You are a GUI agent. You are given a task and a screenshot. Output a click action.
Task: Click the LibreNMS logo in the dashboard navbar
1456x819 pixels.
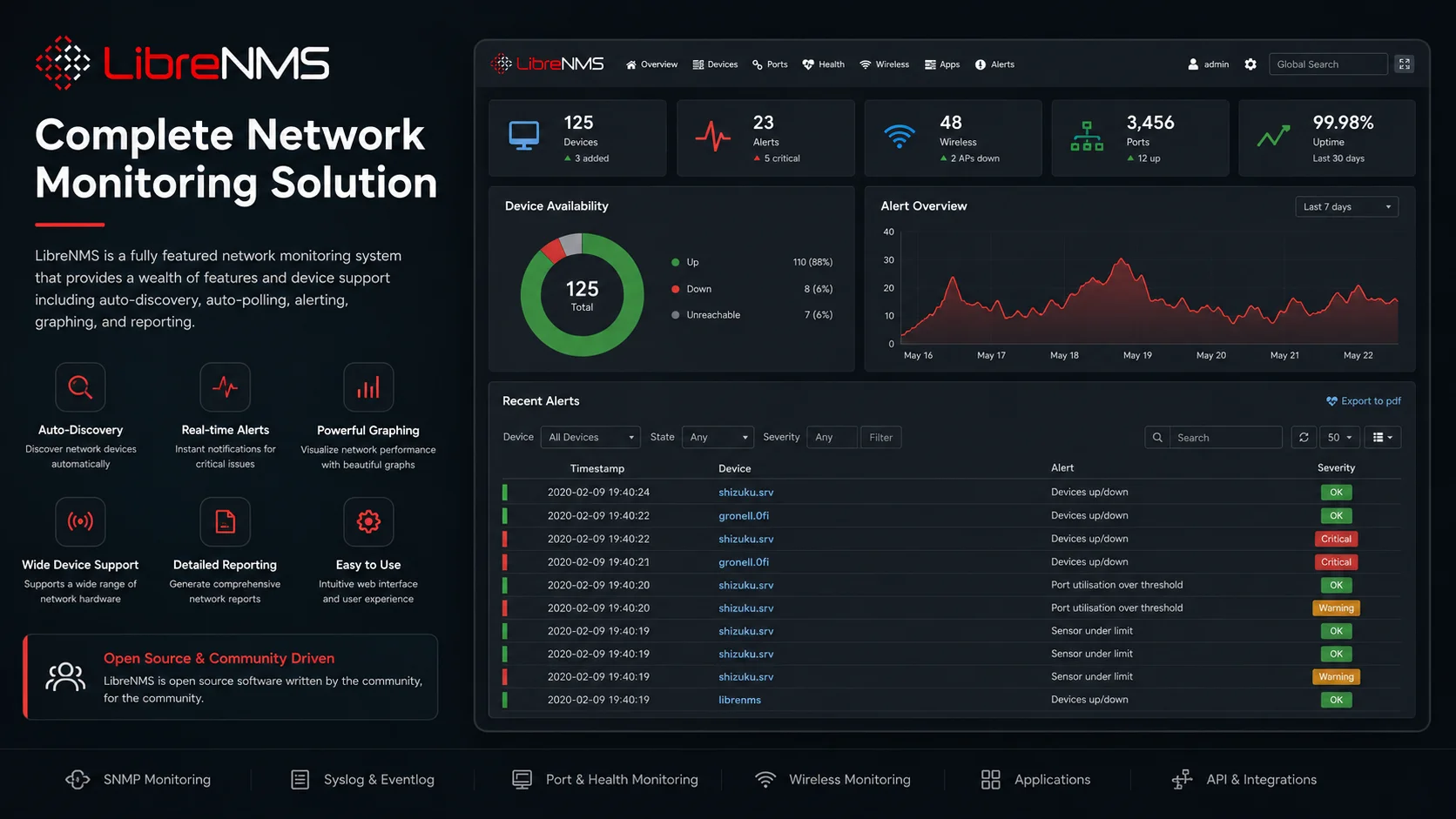(547, 64)
